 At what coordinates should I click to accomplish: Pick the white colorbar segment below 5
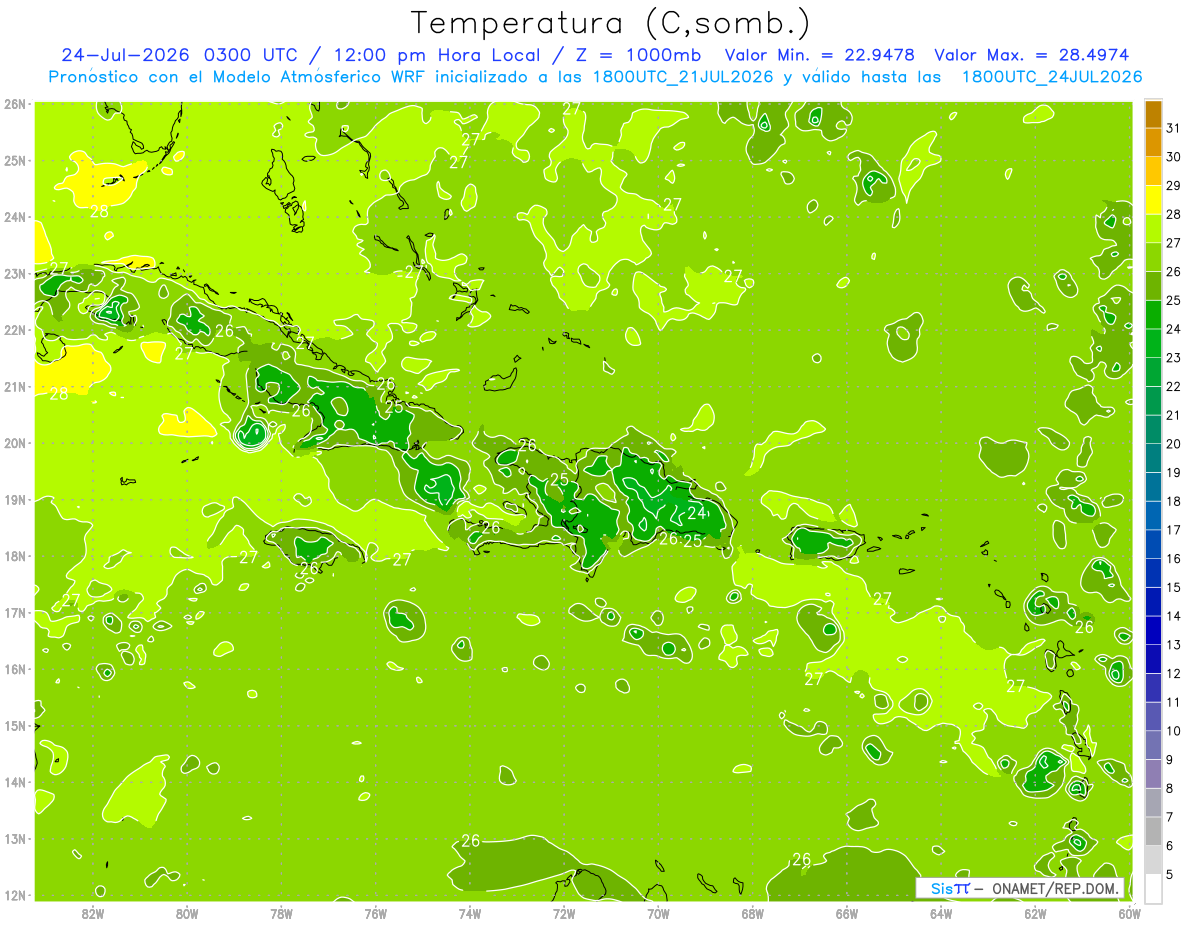(x=1153, y=888)
